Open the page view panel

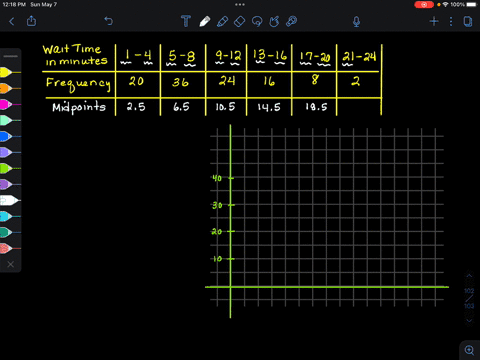pyautogui.click(x=468, y=22)
